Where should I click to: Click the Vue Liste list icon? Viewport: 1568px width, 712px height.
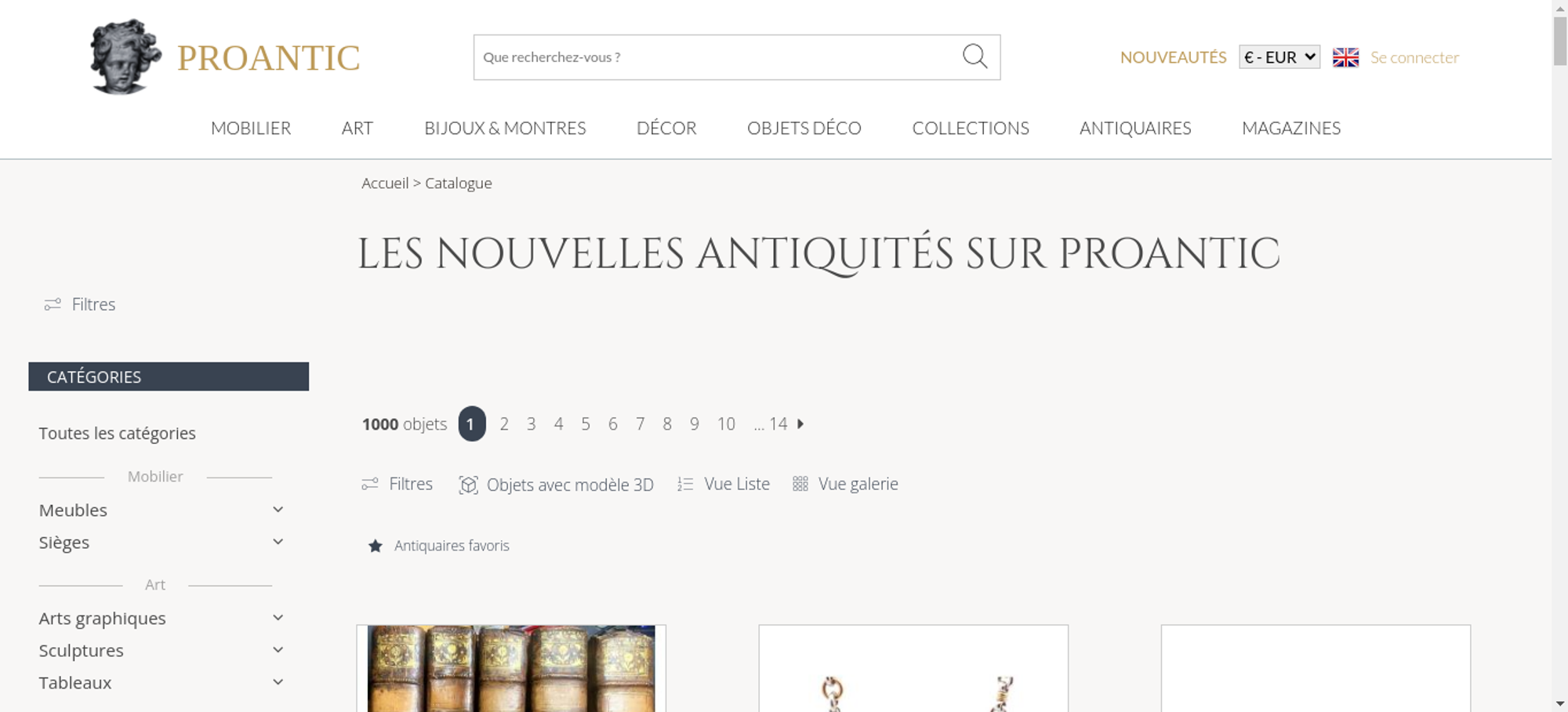tap(685, 485)
